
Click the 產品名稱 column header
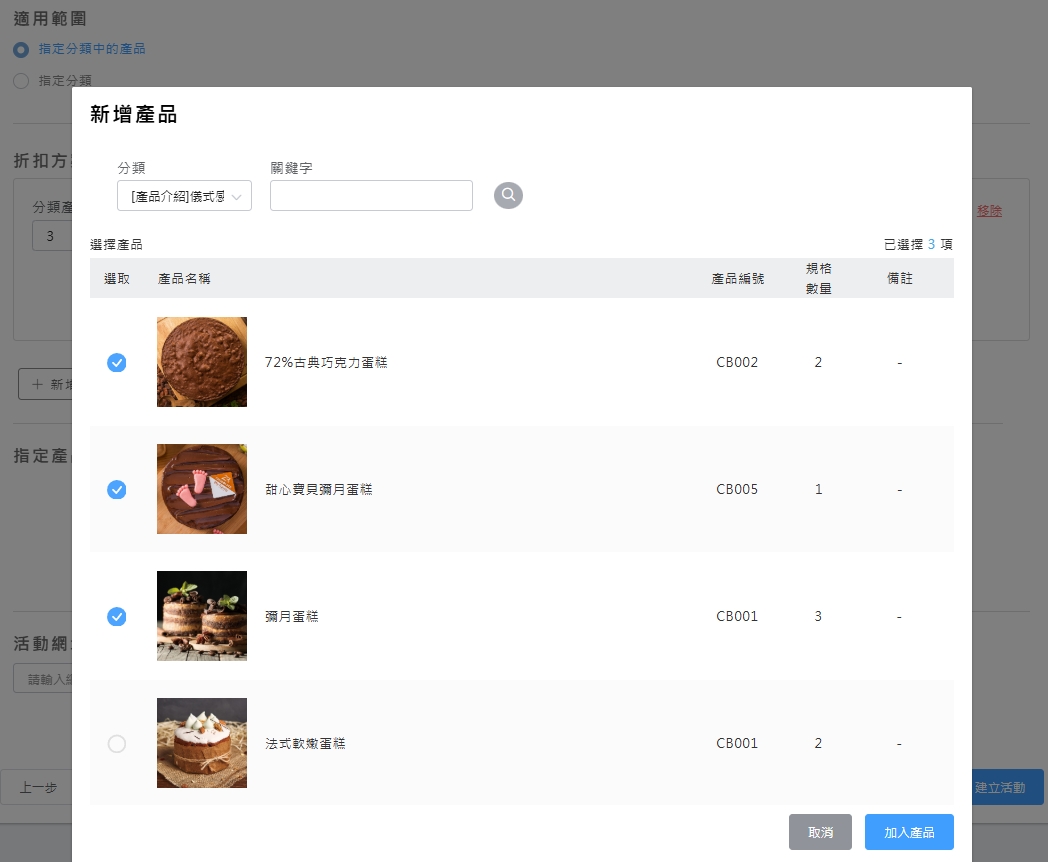(184, 279)
